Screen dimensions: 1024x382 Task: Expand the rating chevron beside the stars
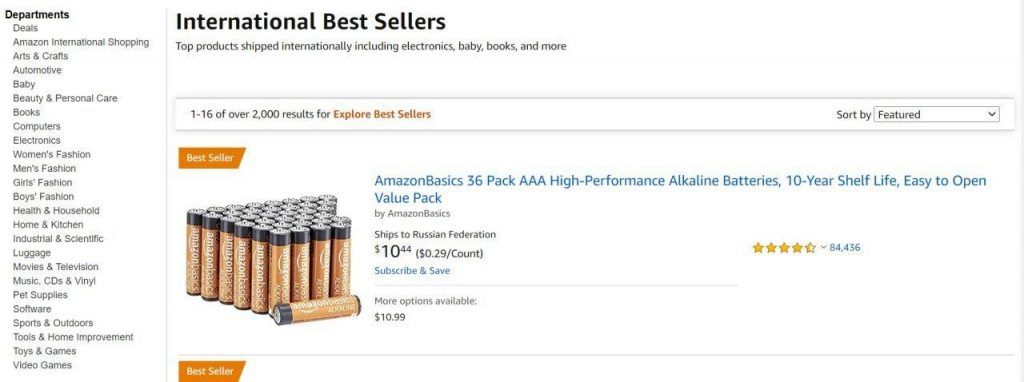click(824, 247)
